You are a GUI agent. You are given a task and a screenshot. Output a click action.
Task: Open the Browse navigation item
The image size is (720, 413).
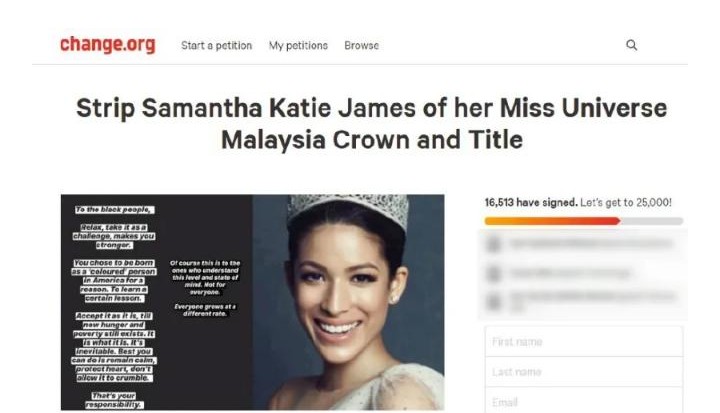pos(362,45)
